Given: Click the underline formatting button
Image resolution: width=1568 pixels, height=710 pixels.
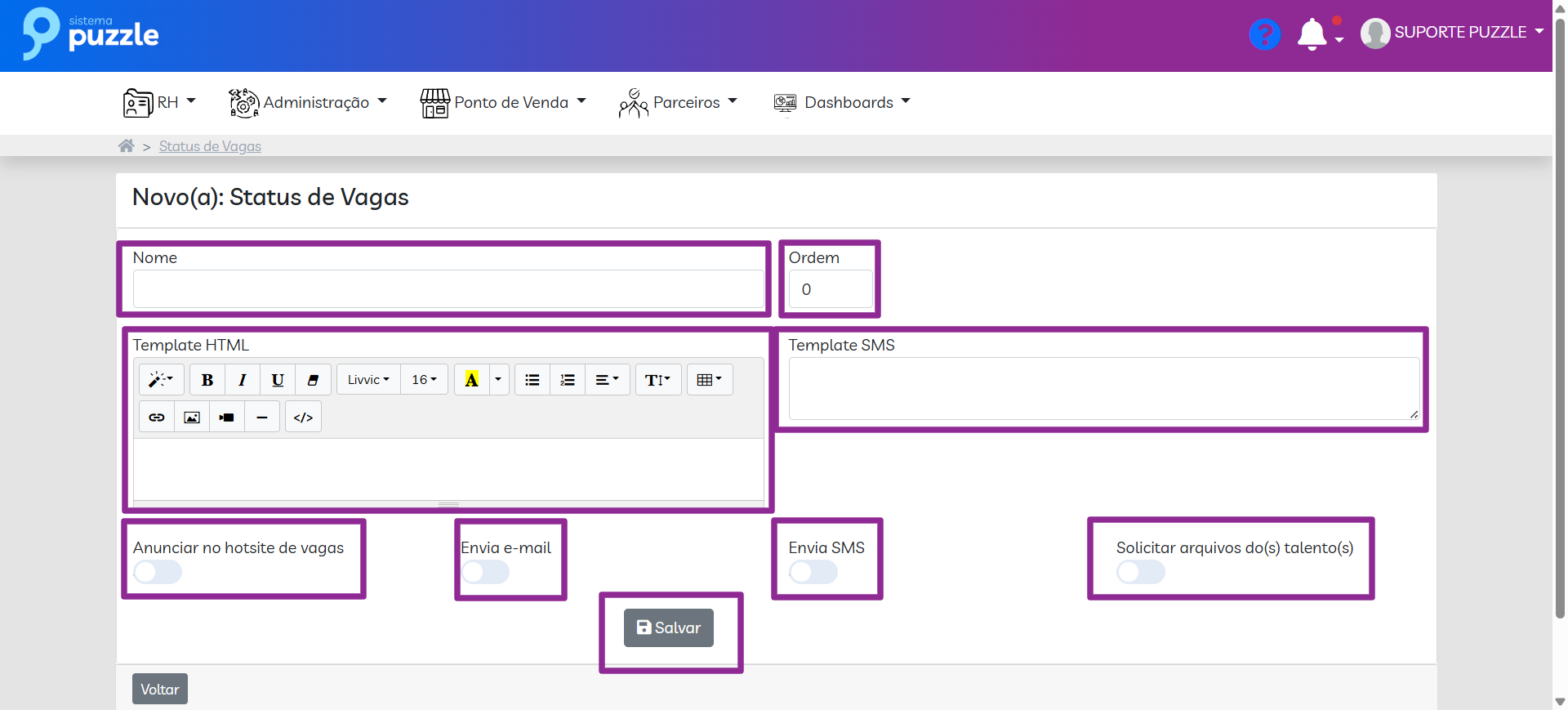Looking at the screenshot, I should (x=278, y=380).
